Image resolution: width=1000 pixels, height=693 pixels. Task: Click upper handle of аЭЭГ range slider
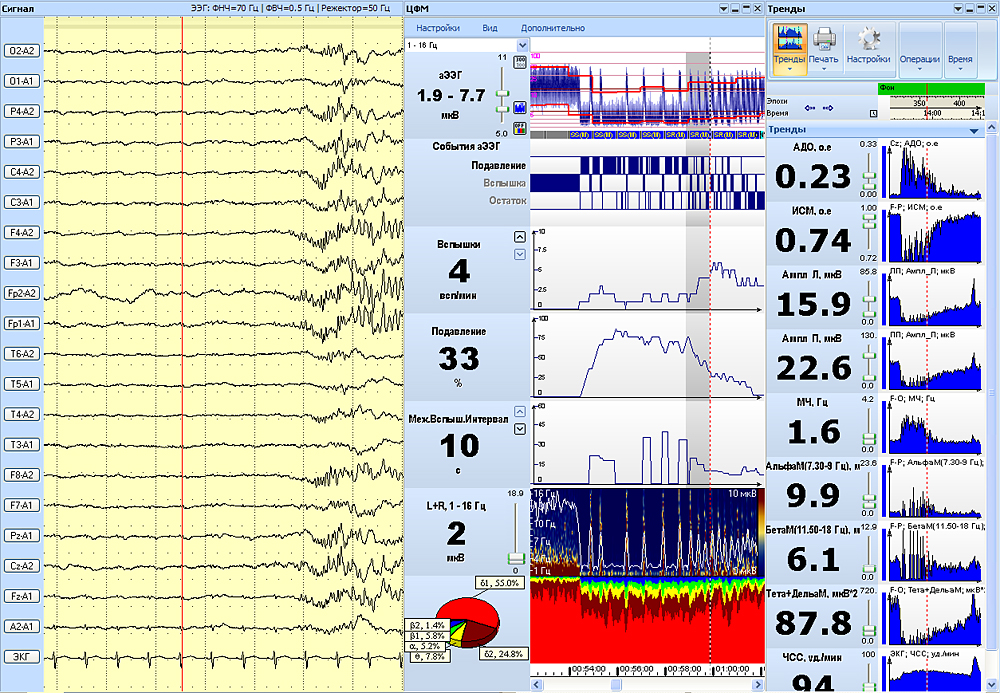pos(503,94)
